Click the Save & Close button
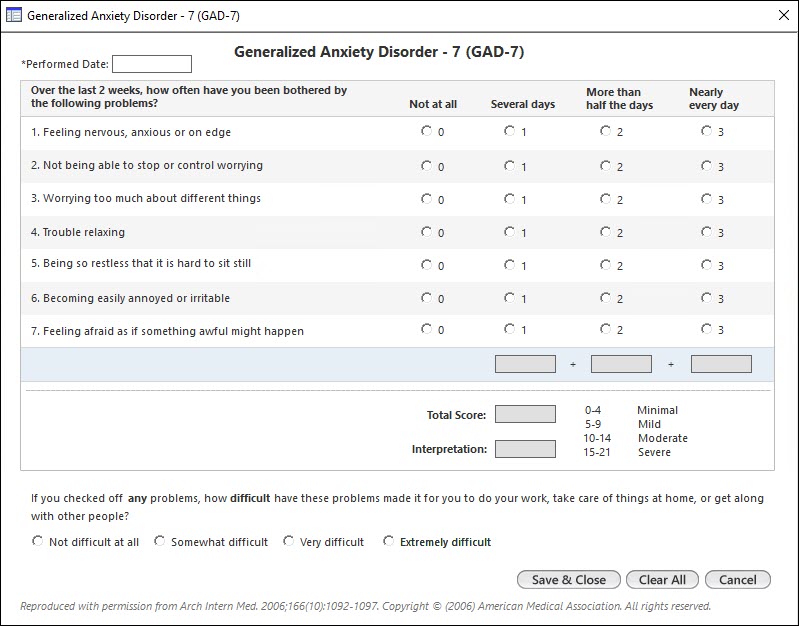 point(568,580)
